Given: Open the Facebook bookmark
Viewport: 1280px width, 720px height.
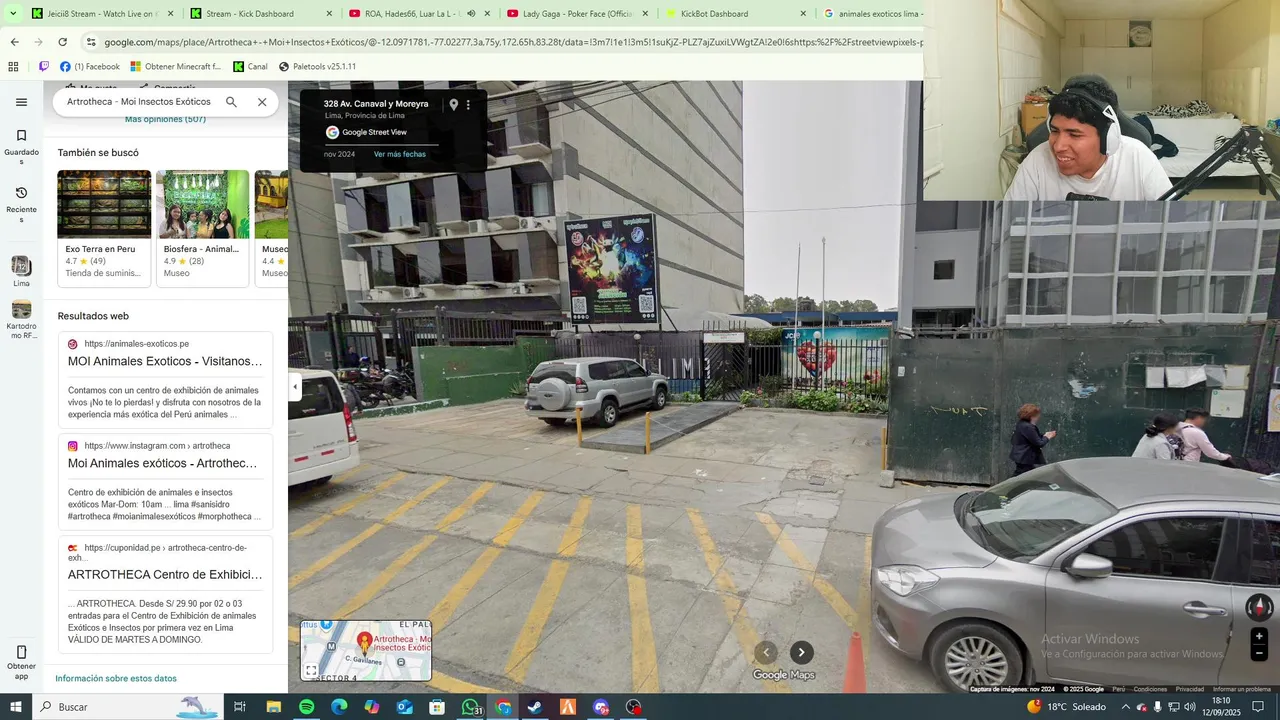Looking at the screenshot, I should click(90, 67).
